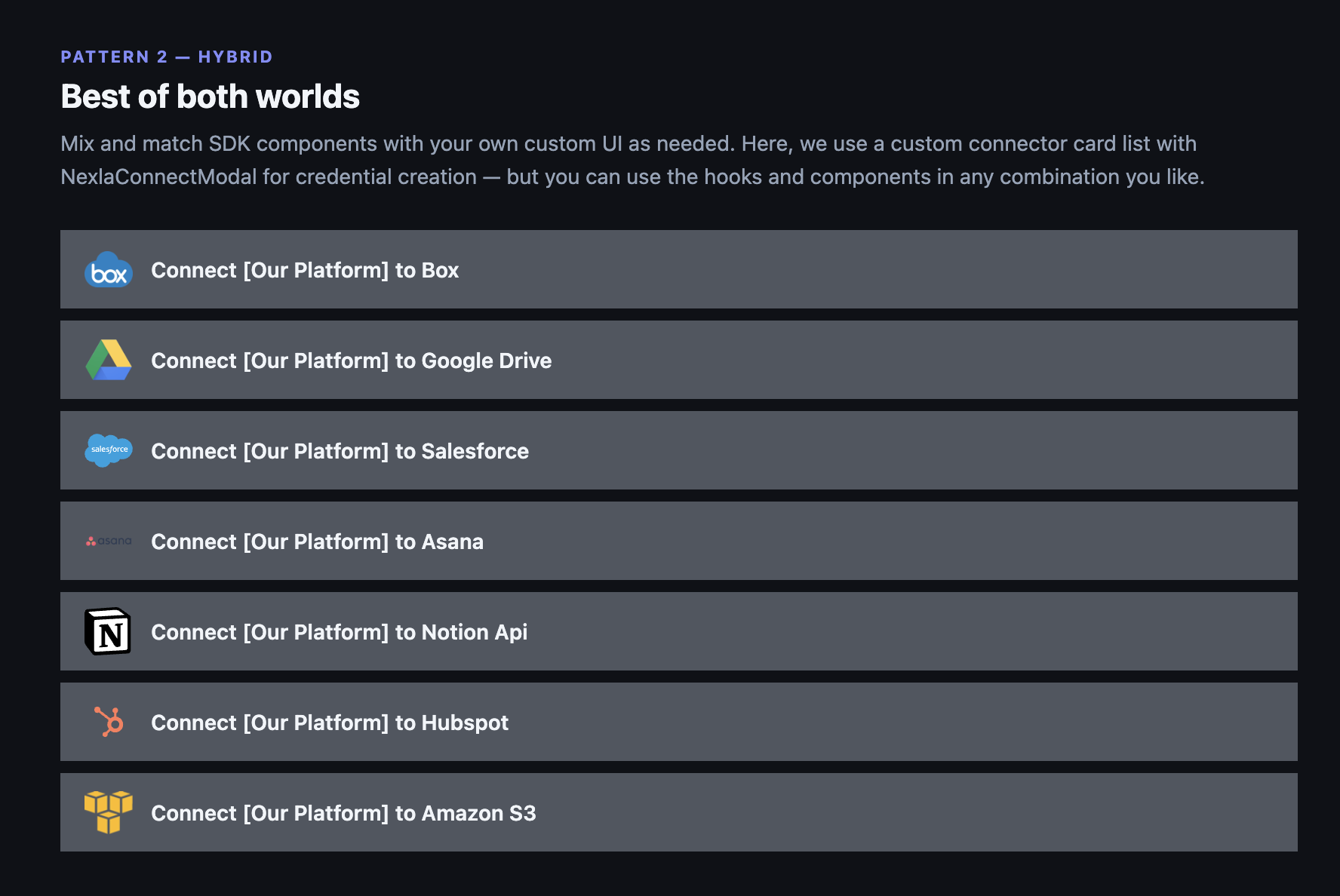1340x896 pixels.
Task: Launch 'Connect [Our Platform] to Notion Api' label
Action: pos(339,632)
